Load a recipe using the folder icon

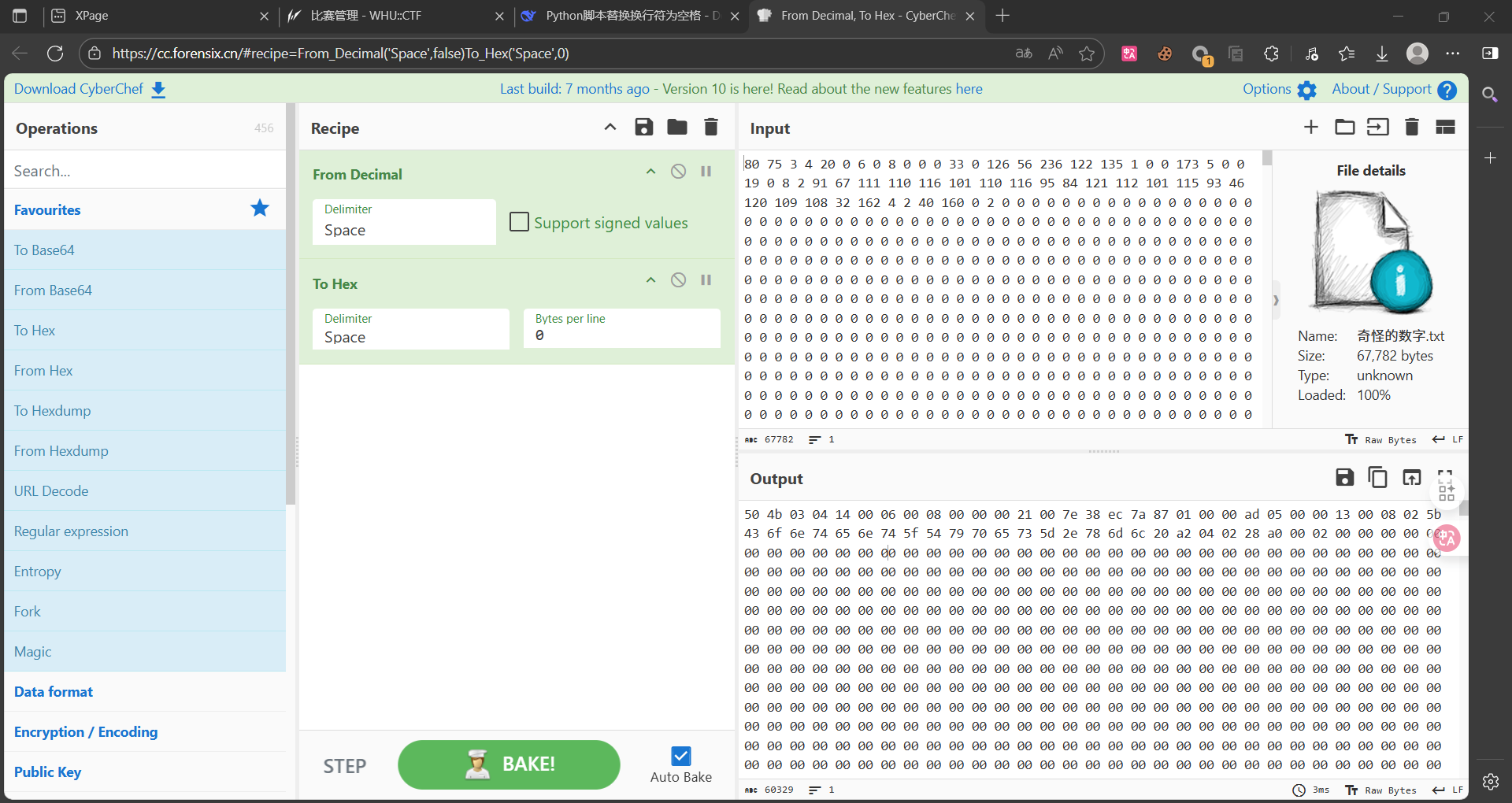tap(676, 128)
